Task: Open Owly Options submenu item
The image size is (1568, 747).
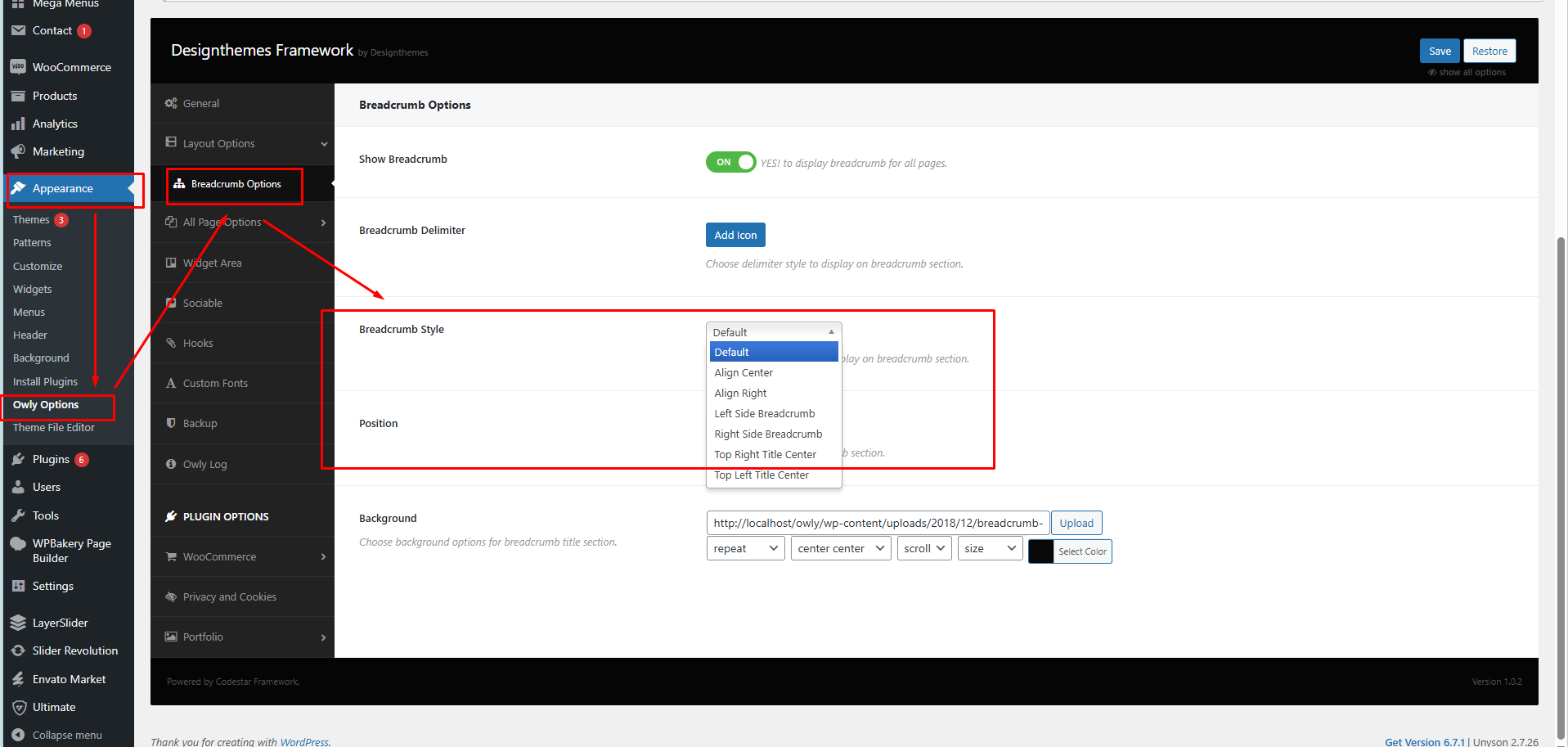Action: (x=46, y=404)
